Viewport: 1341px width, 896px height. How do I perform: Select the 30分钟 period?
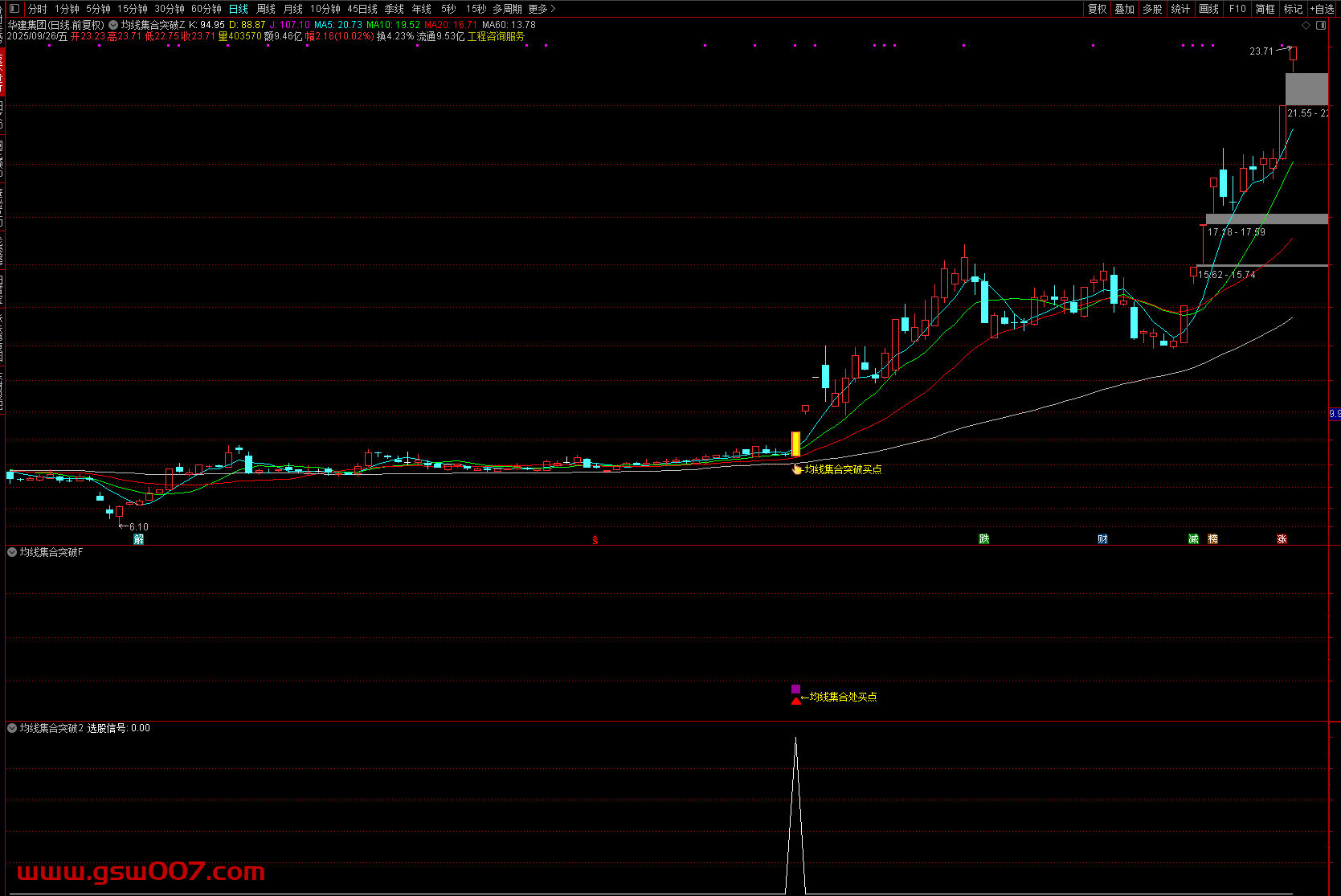170,9
